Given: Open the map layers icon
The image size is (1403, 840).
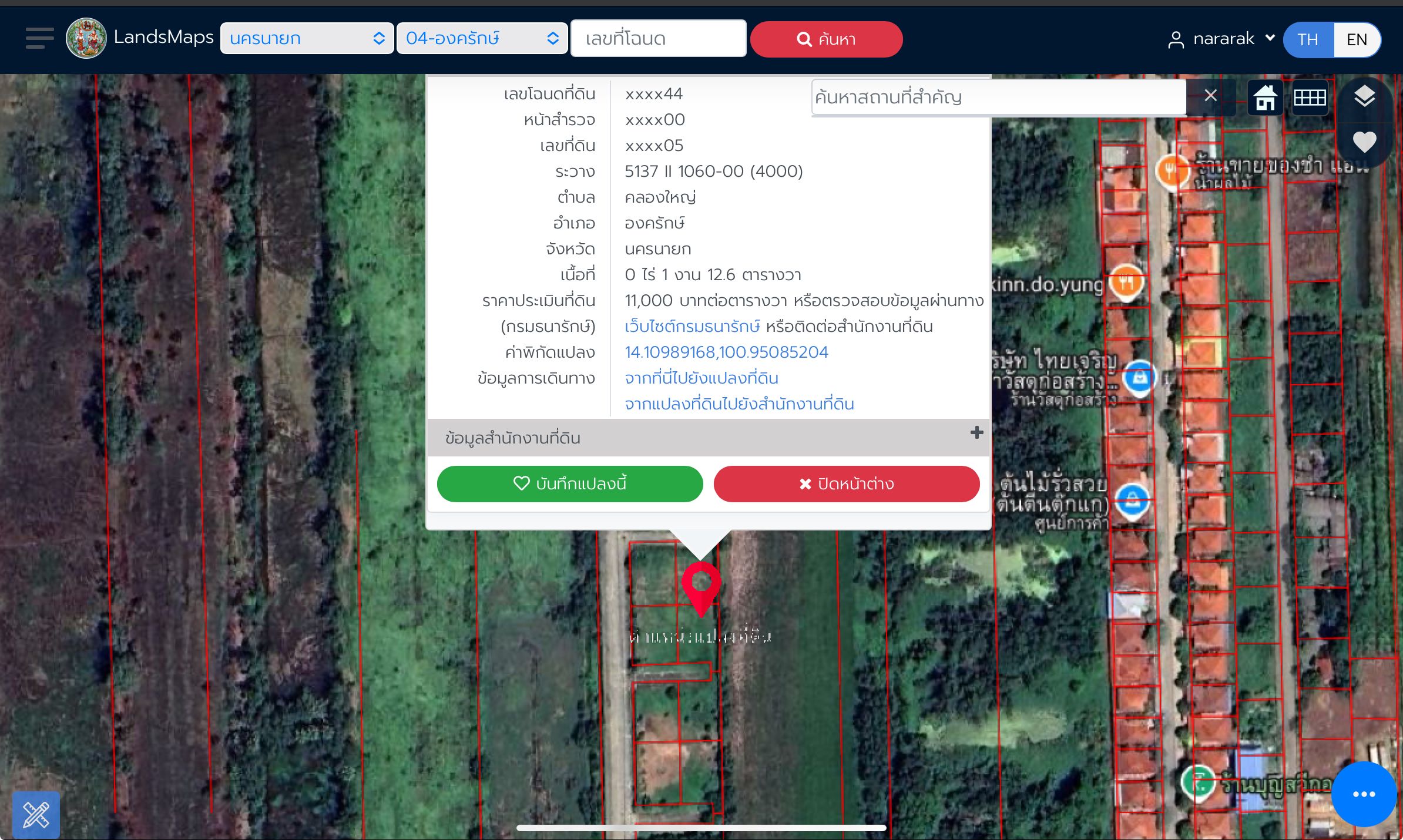Looking at the screenshot, I should pos(1364,96).
